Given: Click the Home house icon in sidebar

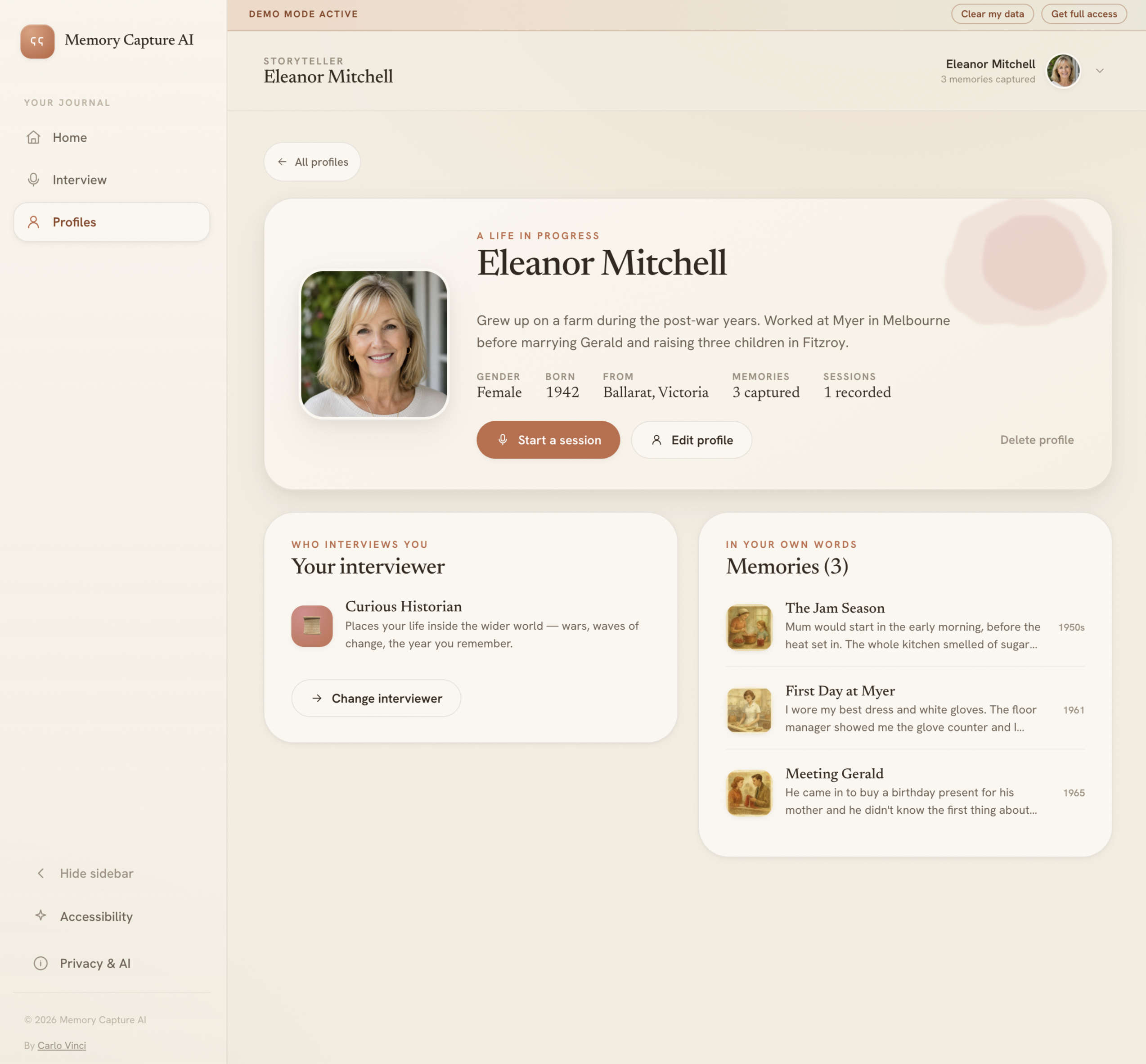Looking at the screenshot, I should click(33, 137).
